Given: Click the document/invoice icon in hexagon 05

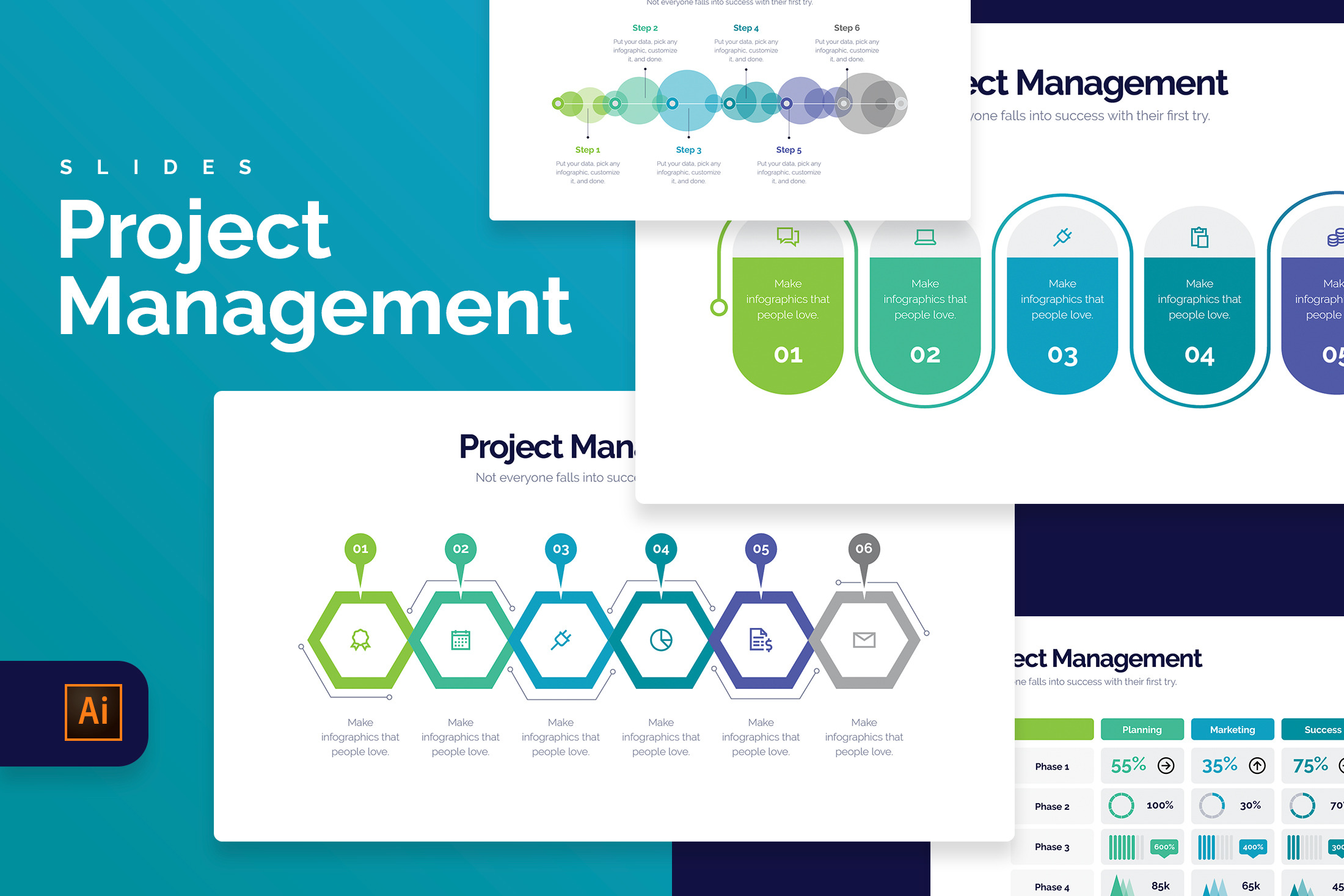Looking at the screenshot, I should (758, 638).
